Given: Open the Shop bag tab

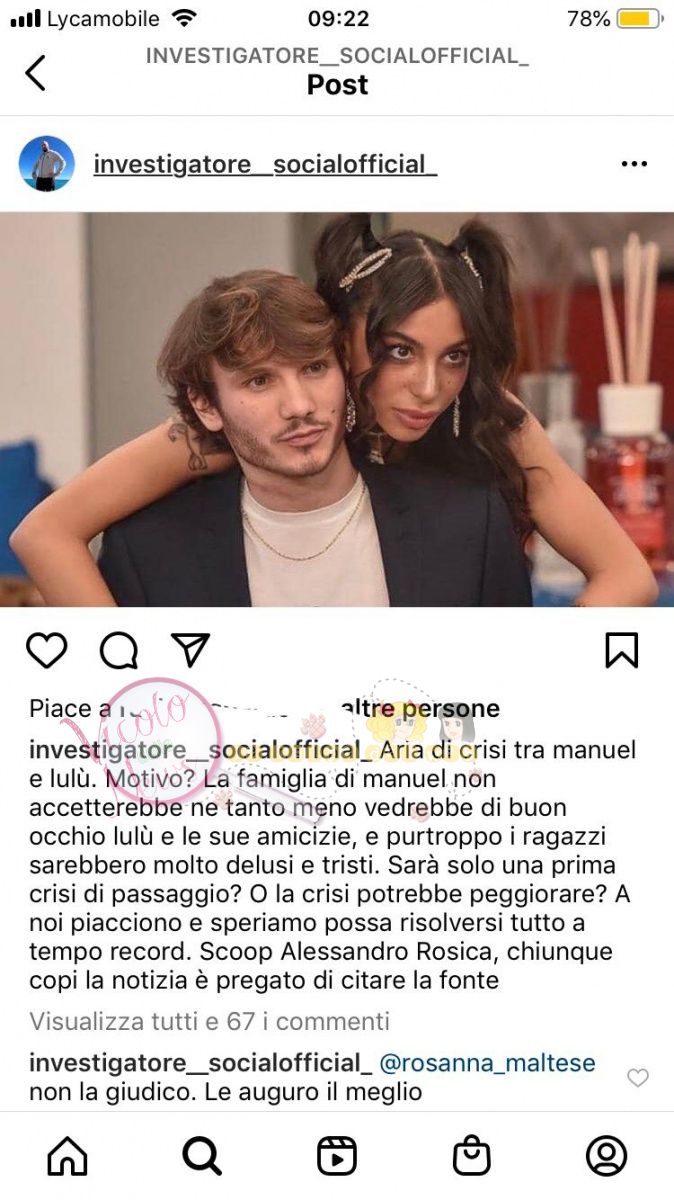Looking at the screenshot, I should [472, 1156].
